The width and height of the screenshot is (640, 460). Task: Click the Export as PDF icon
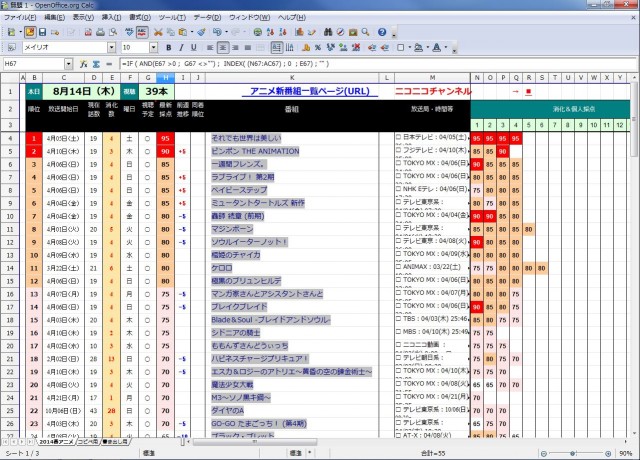[x=88, y=32]
